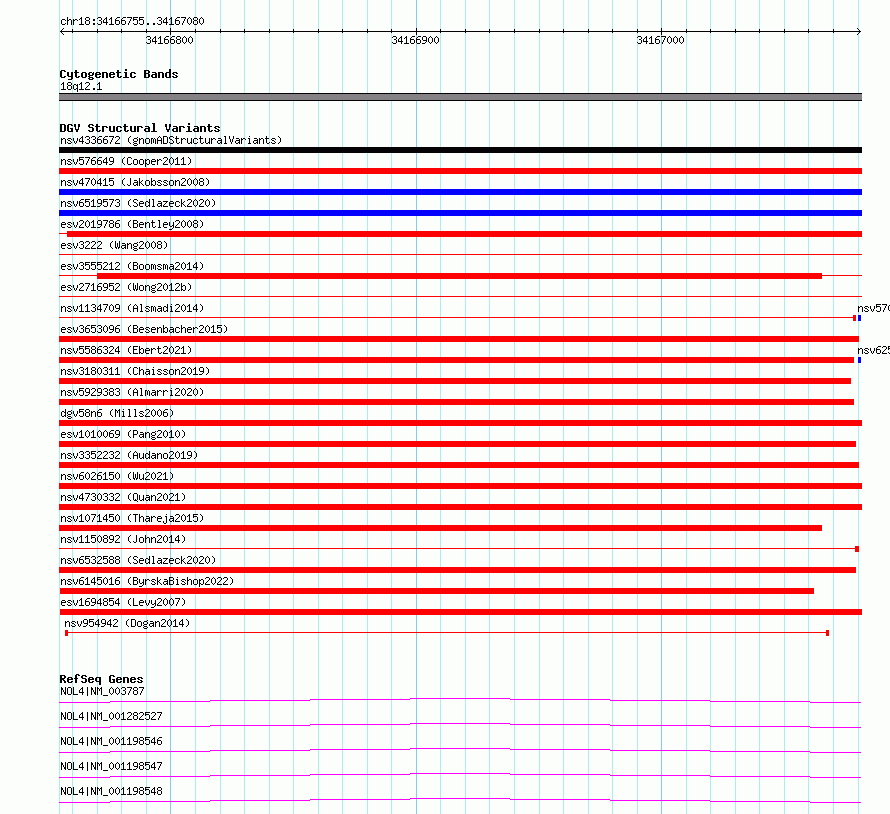This screenshot has height=814, width=890.
Task: Click esv3555212 (Boomsma2014) label
Action: 132,266
